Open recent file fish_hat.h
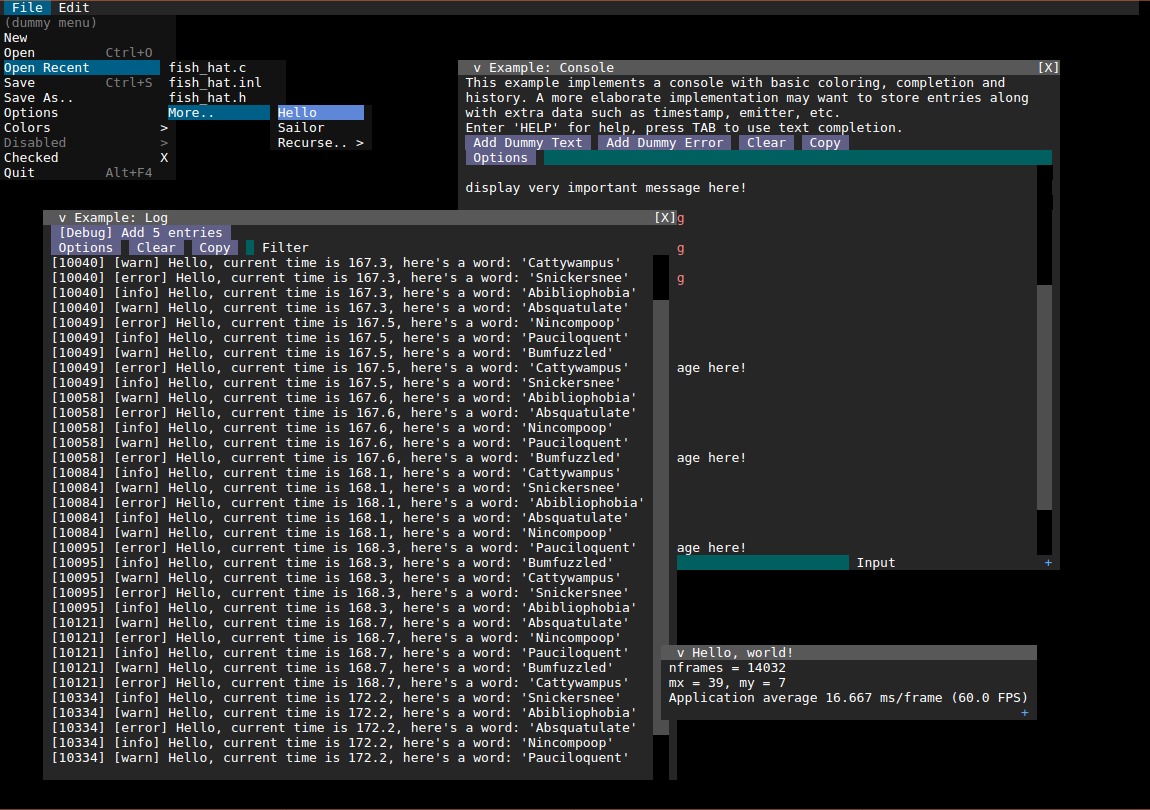 click(208, 98)
